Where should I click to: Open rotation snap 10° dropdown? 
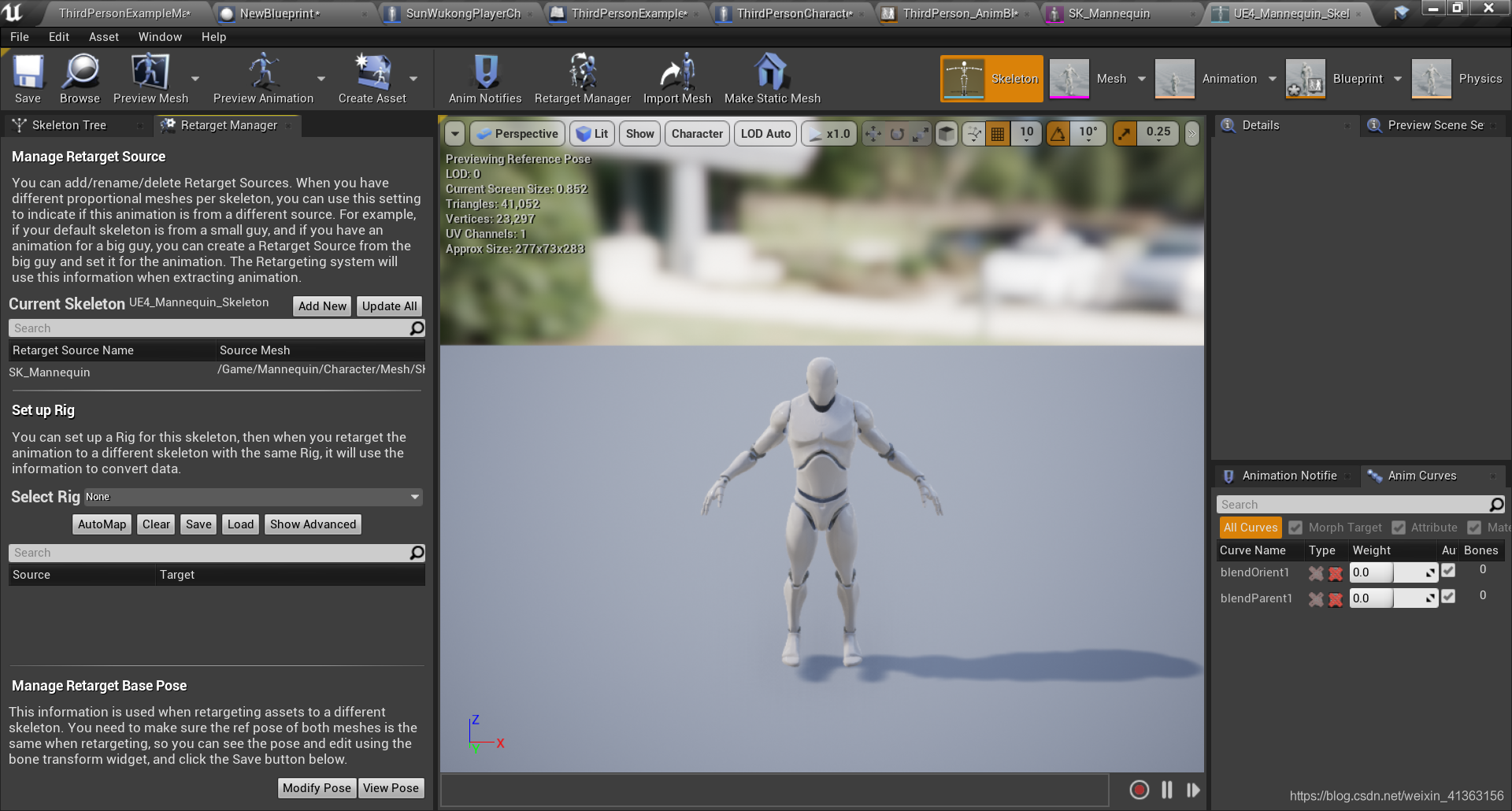(1088, 134)
